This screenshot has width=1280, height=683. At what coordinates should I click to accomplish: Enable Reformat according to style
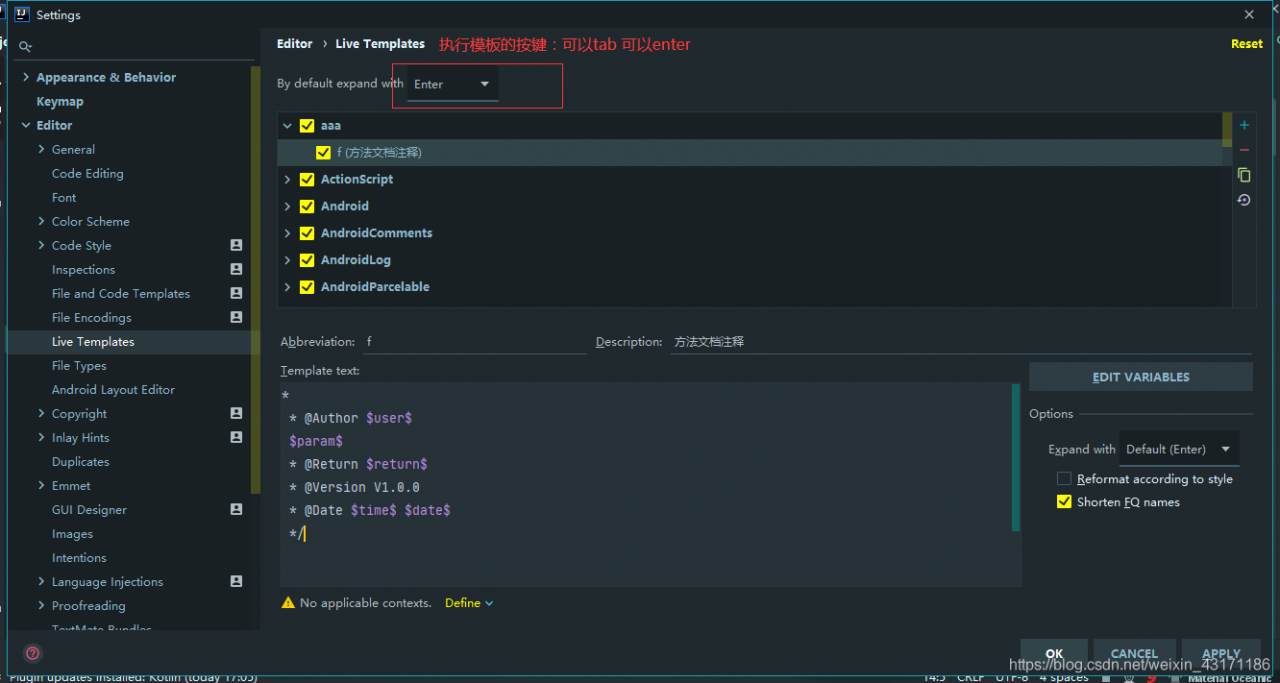tap(1064, 479)
